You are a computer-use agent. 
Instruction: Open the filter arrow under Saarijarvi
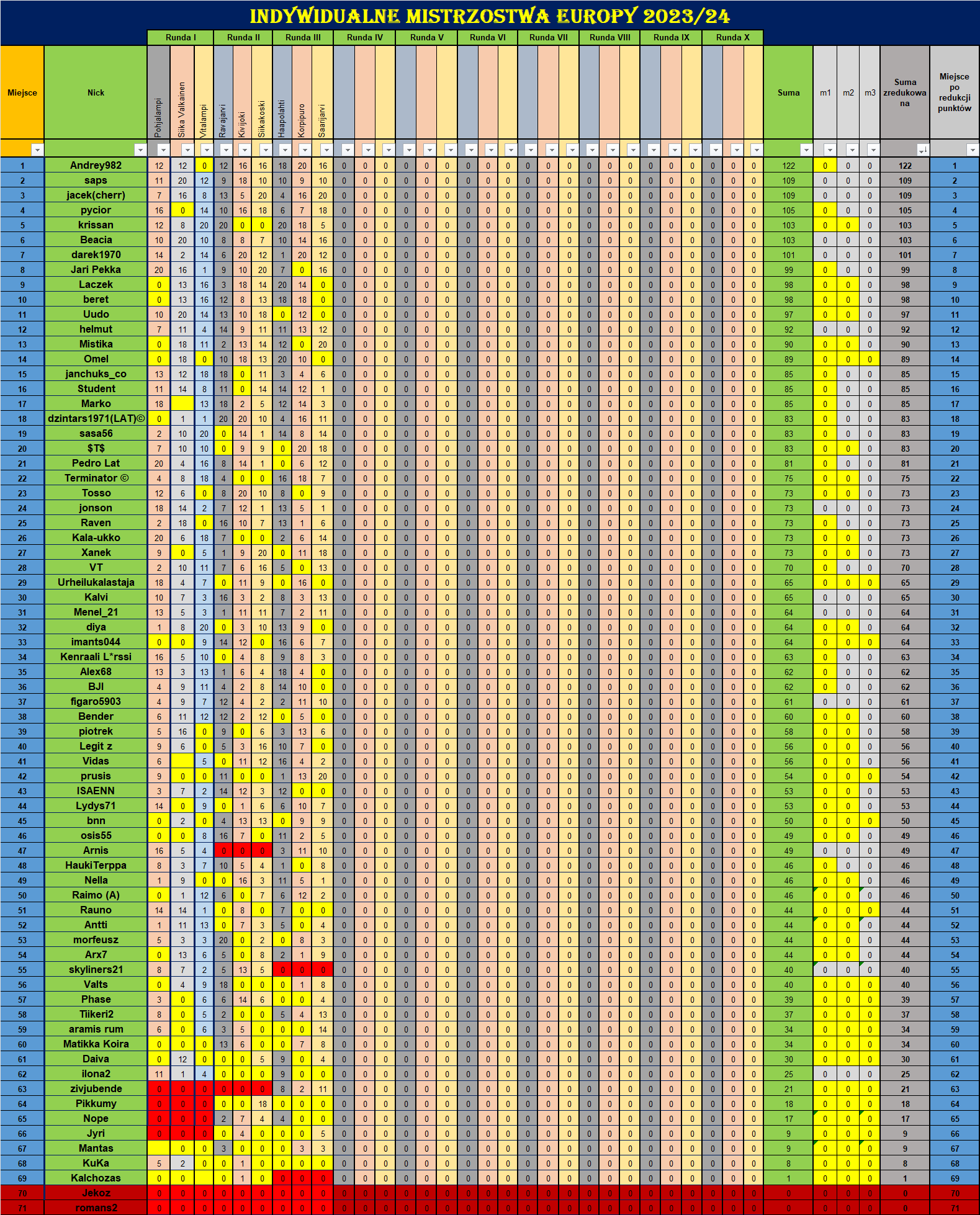click(x=326, y=150)
